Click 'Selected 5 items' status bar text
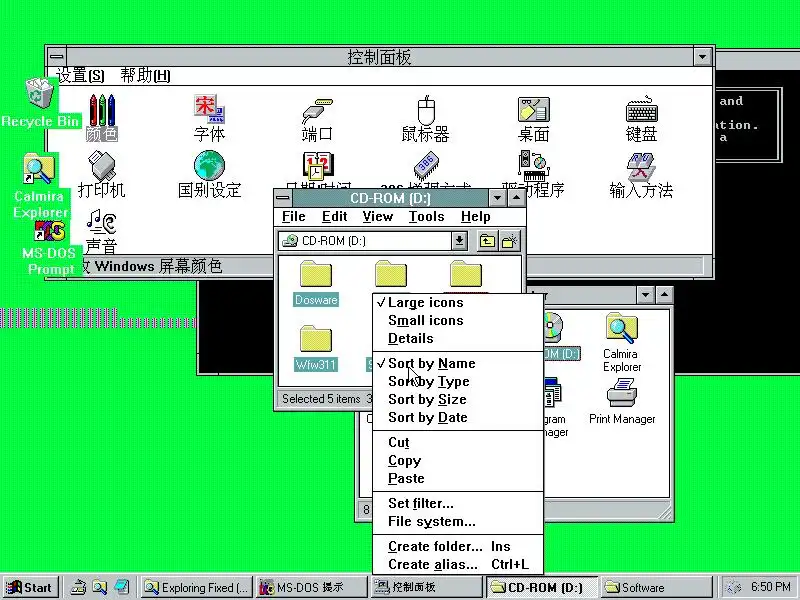The image size is (800, 600). 321,399
